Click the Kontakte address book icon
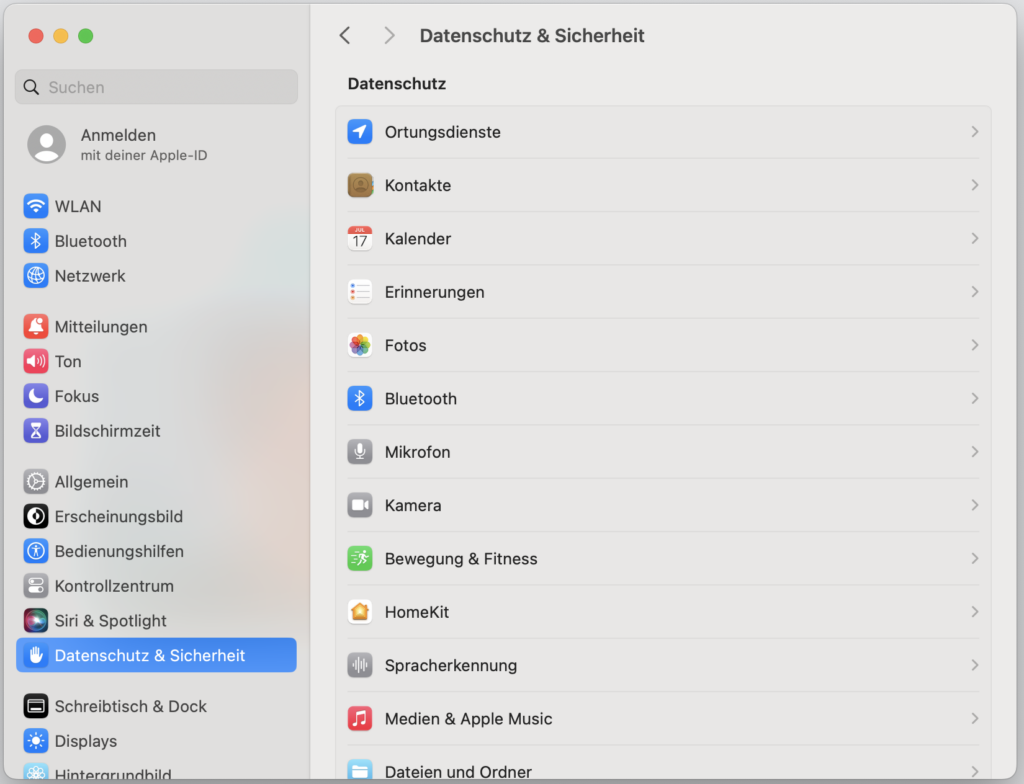 (x=360, y=185)
